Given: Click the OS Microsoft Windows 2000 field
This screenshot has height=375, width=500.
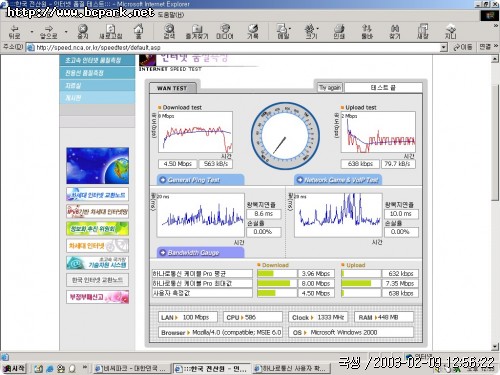Looking at the screenshot, I should pyautogui.click(x=351, y=332).
